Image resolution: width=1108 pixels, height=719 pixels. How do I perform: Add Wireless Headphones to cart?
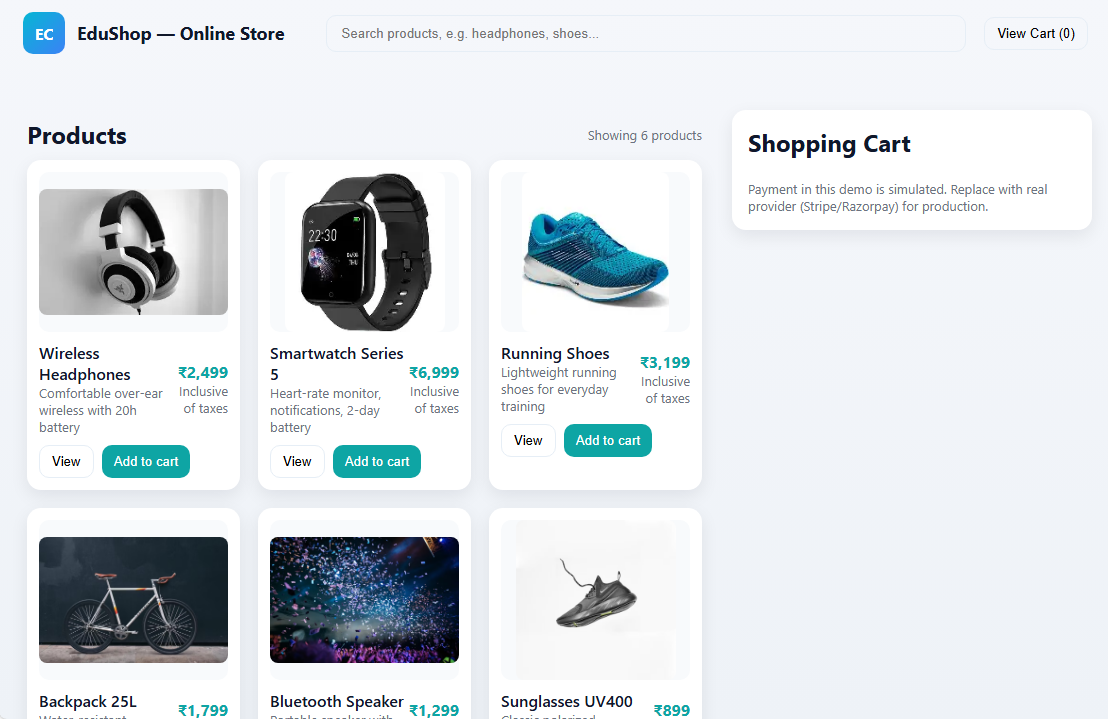click(x=146, y=461)
